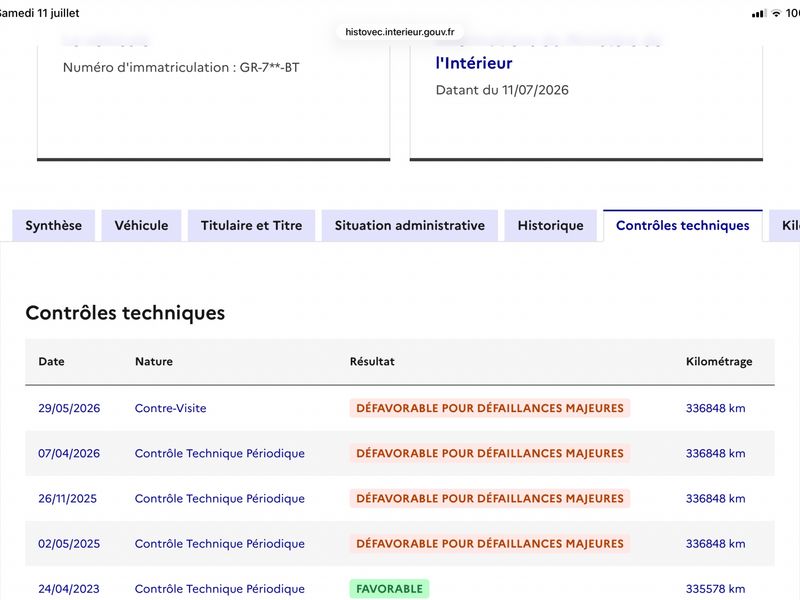Click 336848 km on the 02/05/2025 row
800x600 pixels.
pos(715,544)
